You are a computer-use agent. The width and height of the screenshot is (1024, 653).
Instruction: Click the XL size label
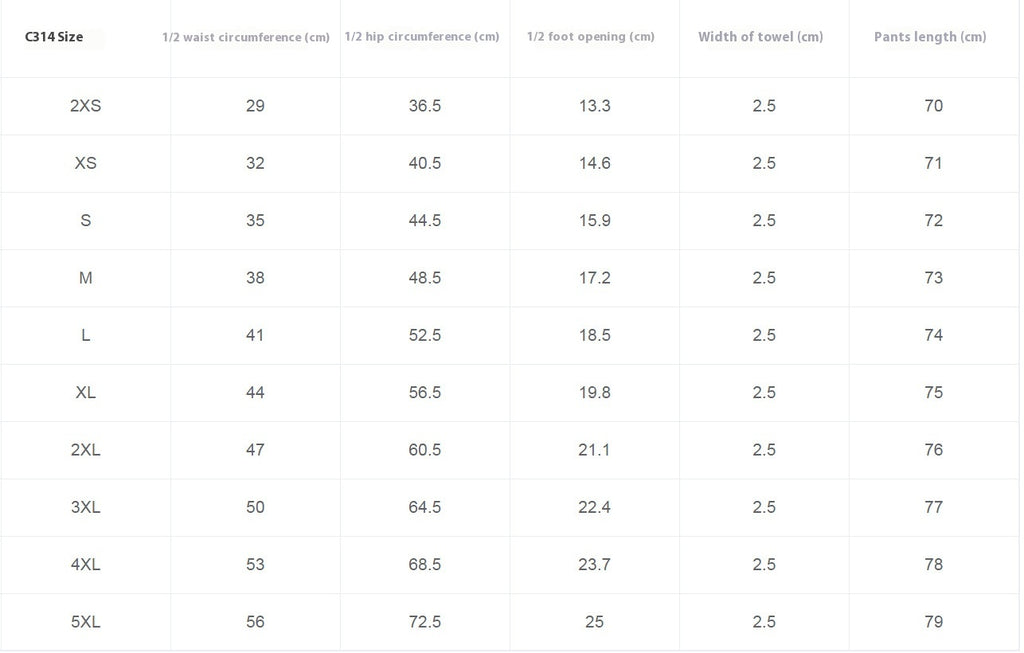click(x=86, y=392)
